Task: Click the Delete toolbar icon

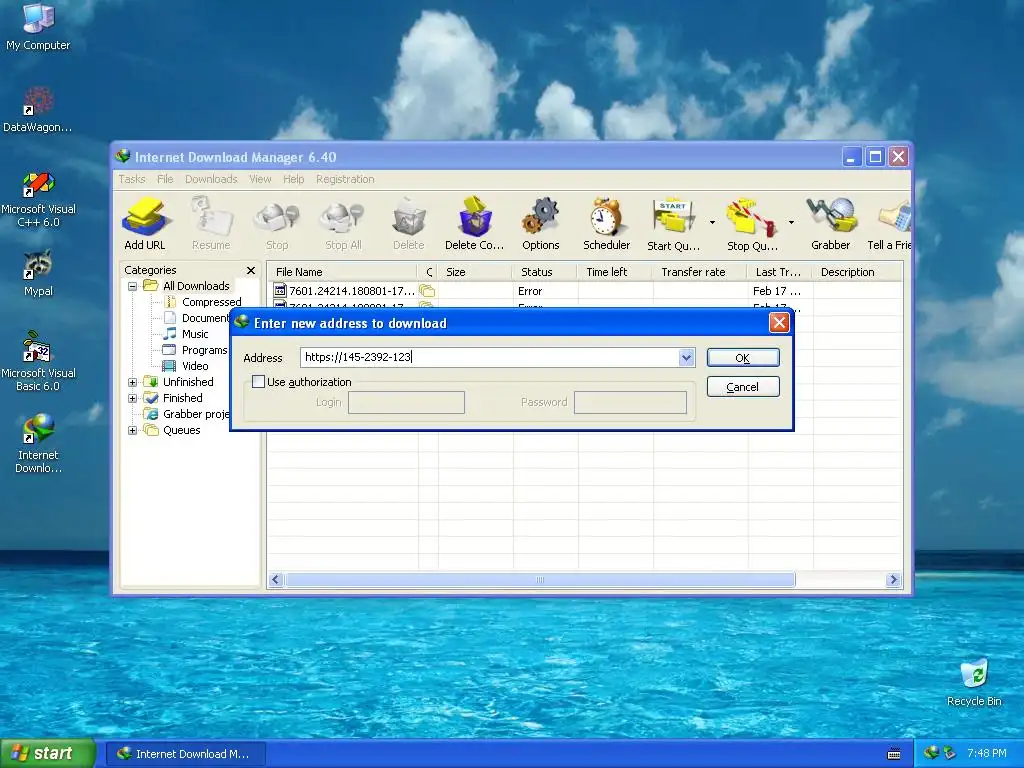Action: point(409,217)
